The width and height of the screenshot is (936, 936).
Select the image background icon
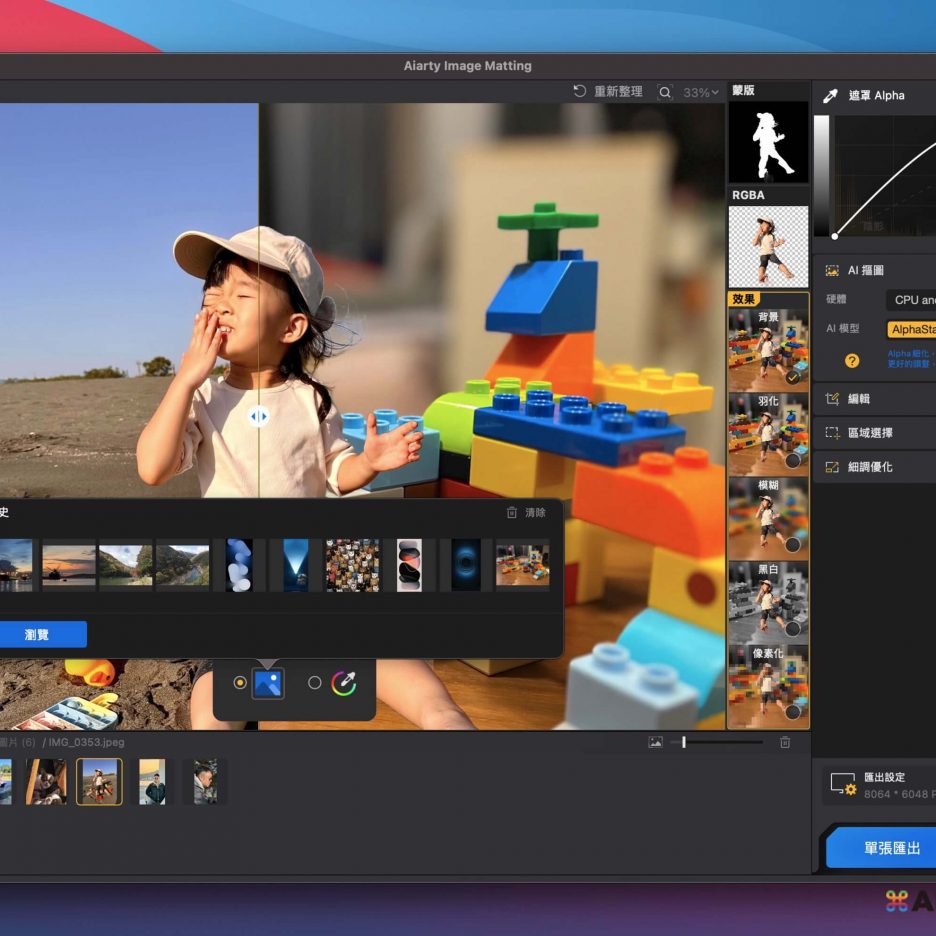[268, 683]
